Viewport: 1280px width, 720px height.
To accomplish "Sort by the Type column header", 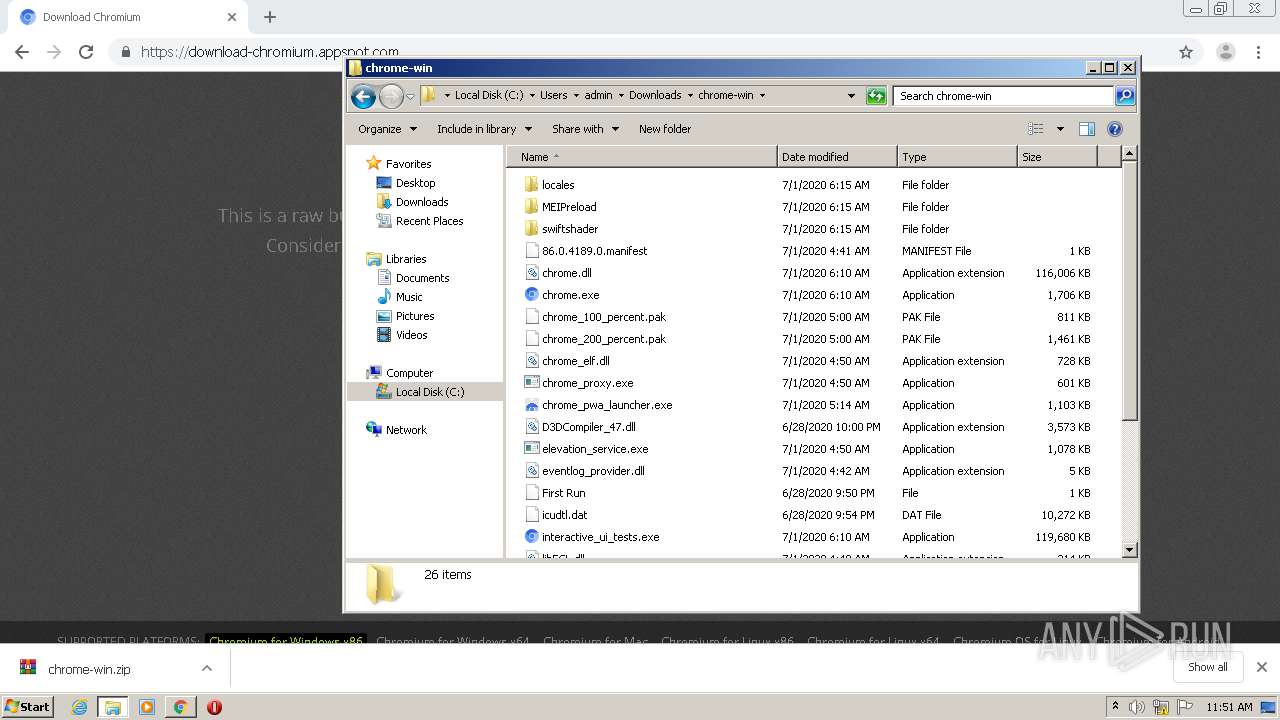I will pos(957,157).
